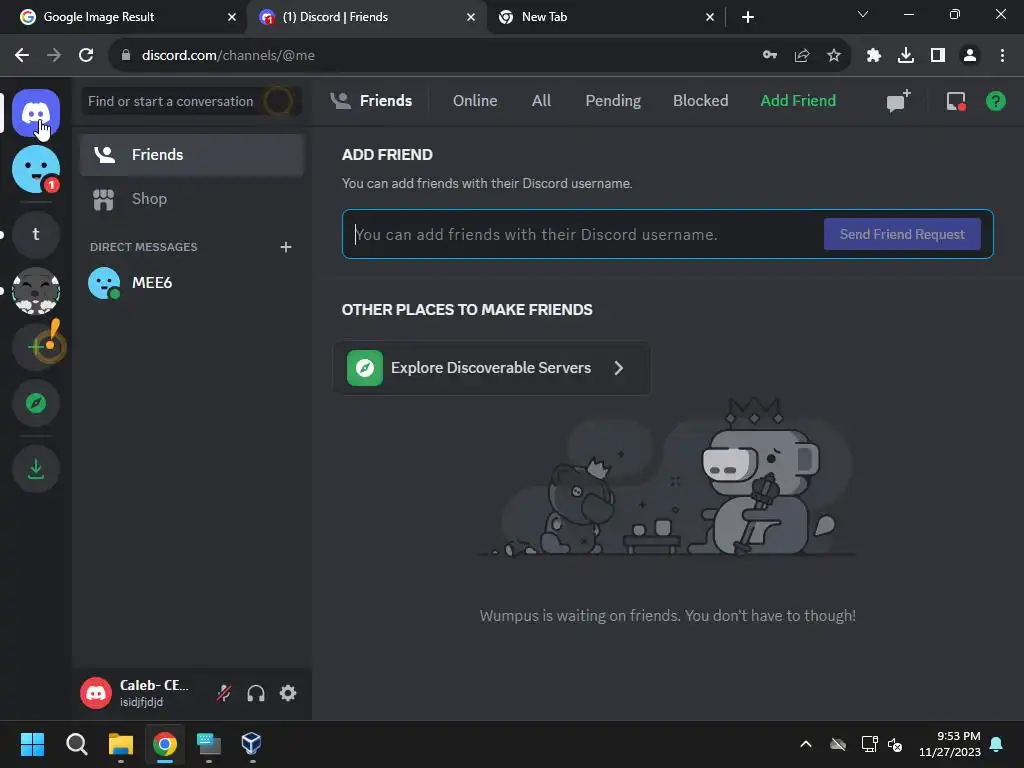Switch to Google Image Result tab
The width and height of the screenshot is (1024, 768).
123,17
